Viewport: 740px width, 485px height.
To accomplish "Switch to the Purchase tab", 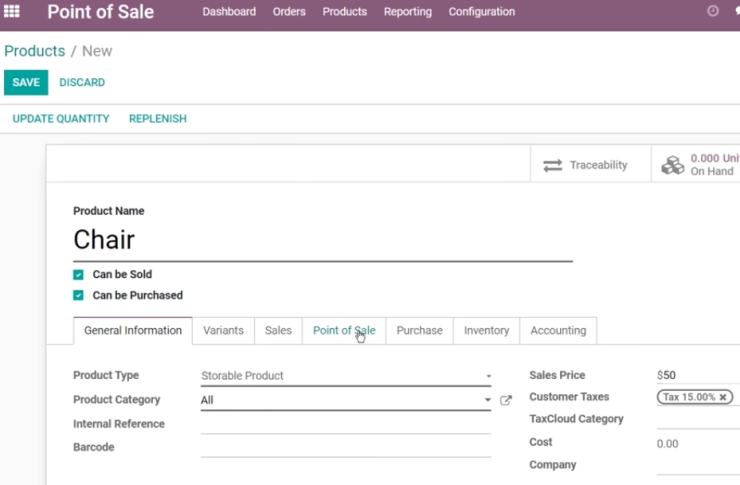I will point(420,330).
